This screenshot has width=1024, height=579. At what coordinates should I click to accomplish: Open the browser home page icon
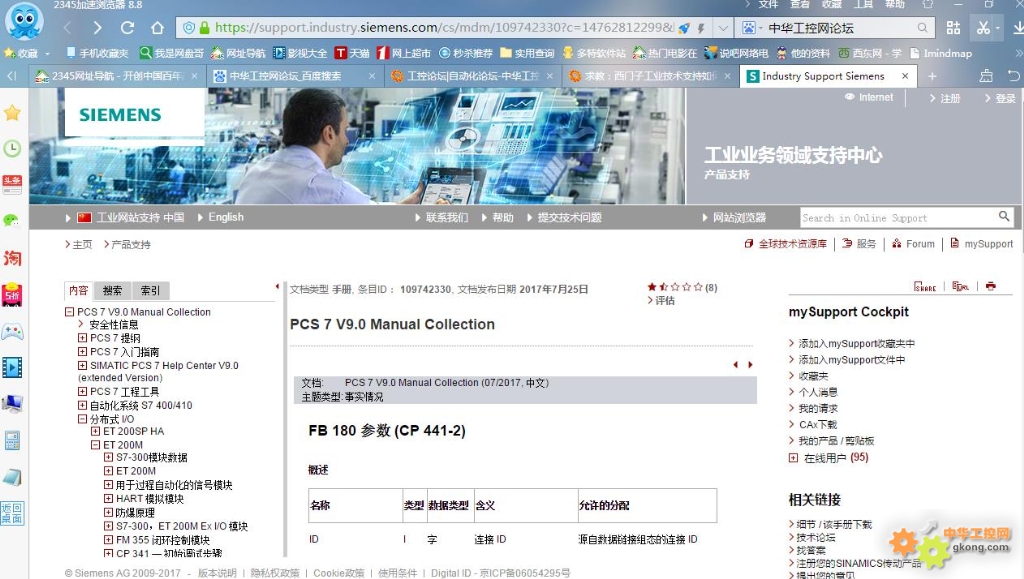157,27
